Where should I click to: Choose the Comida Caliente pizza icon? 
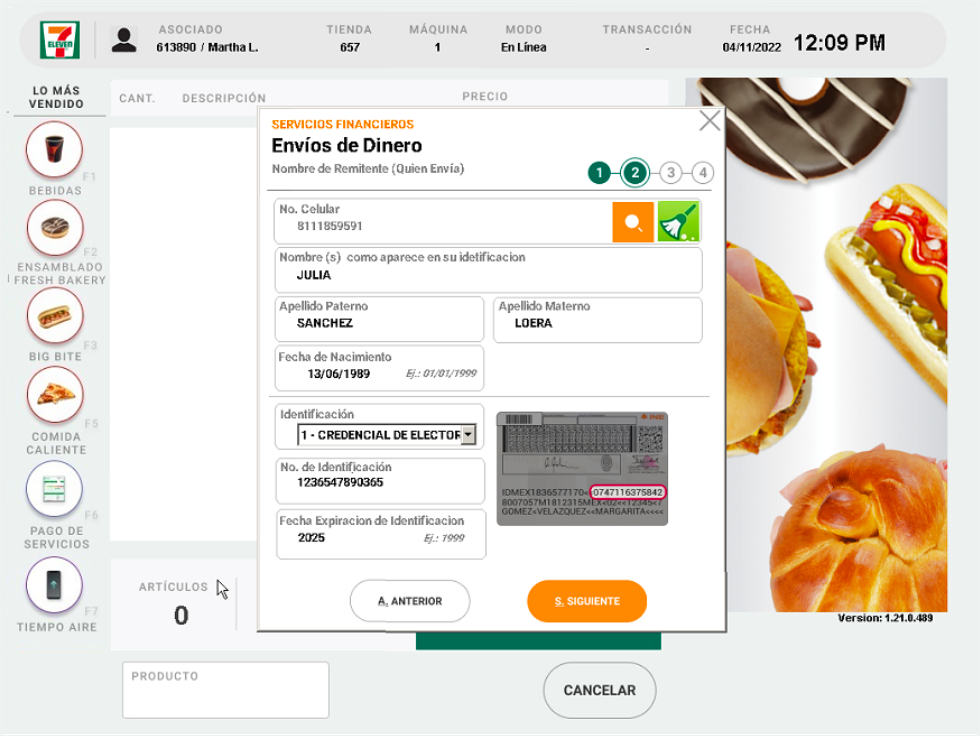click(x=55, y=396)
